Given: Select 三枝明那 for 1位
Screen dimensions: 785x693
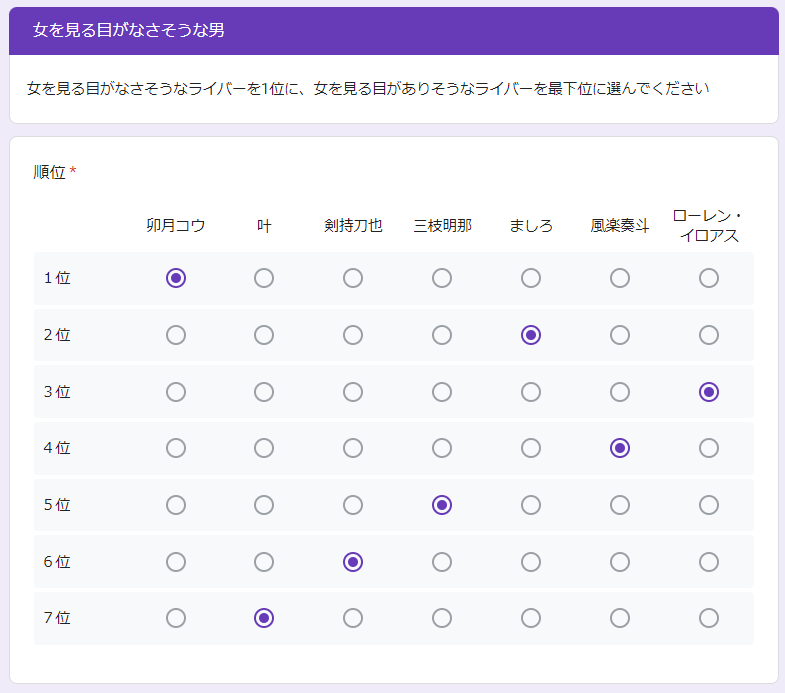Looking at the screenshot, I should click(x=442, y=278).
